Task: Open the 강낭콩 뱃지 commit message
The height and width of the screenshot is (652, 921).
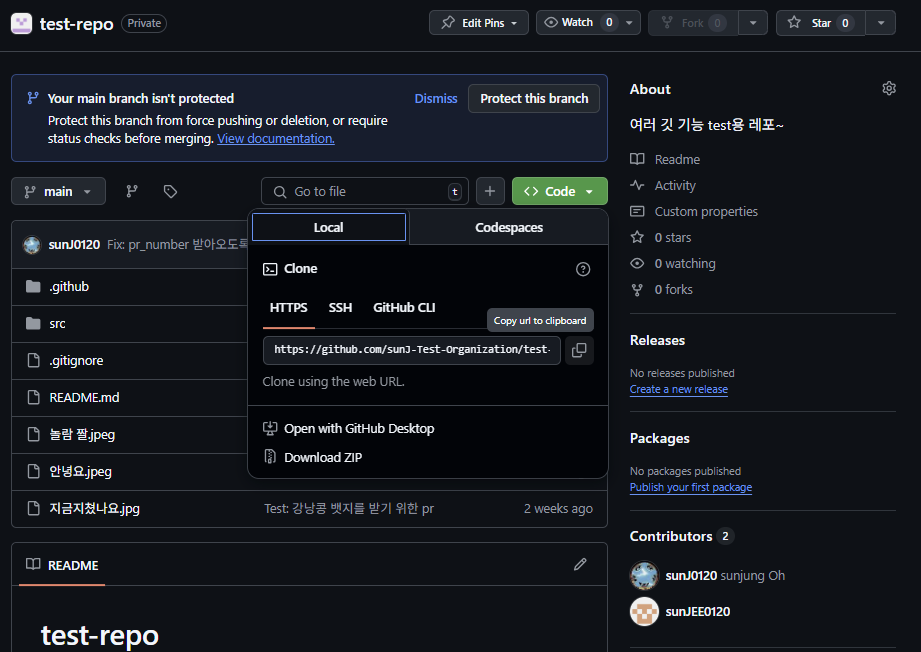Action: (x=349, y=509)
